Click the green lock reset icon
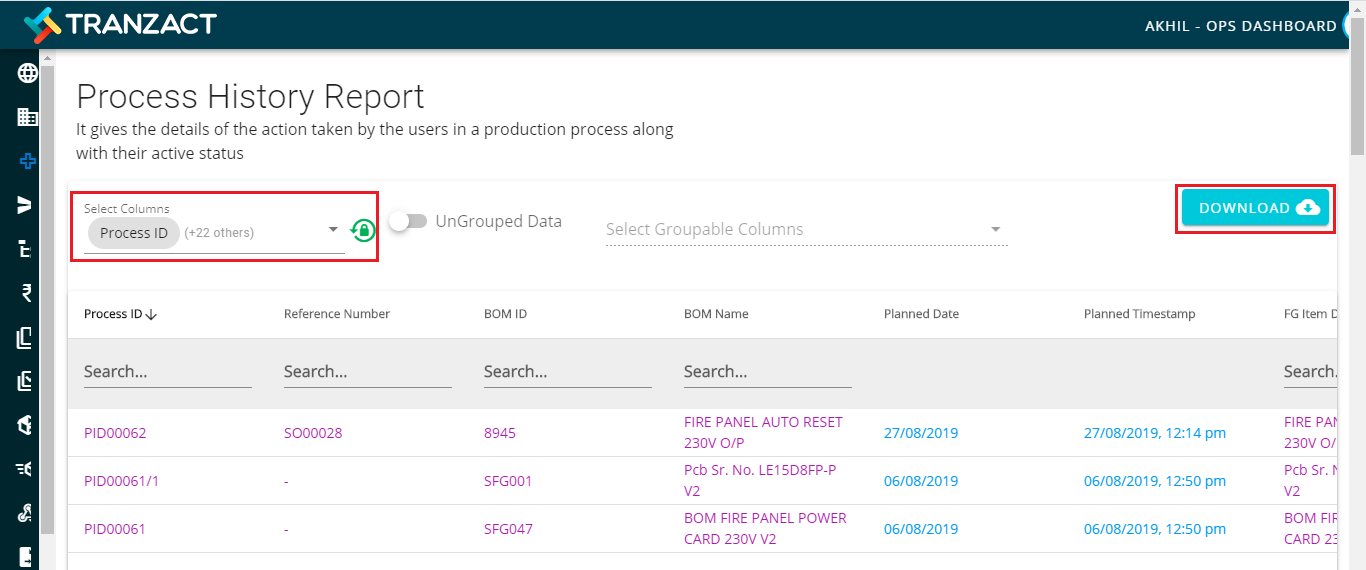This screenshot has width=1366, height=570. coord(362,231)
